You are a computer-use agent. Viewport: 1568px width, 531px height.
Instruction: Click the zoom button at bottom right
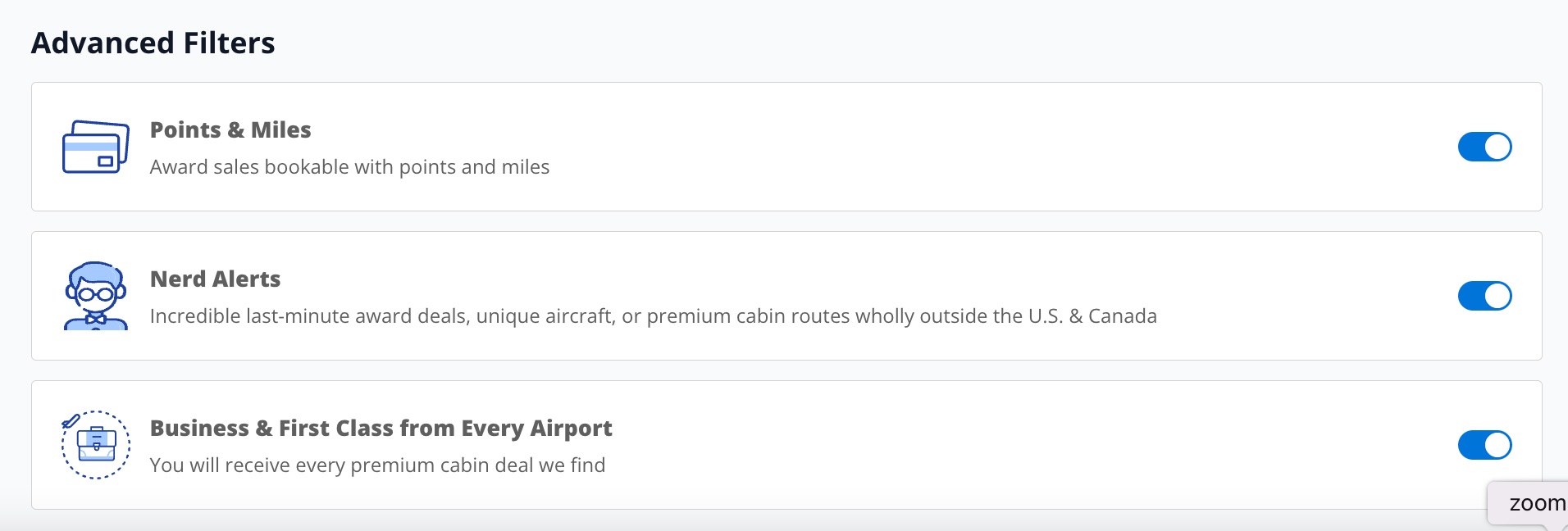pyautogui.click(x=1540, y=503)
